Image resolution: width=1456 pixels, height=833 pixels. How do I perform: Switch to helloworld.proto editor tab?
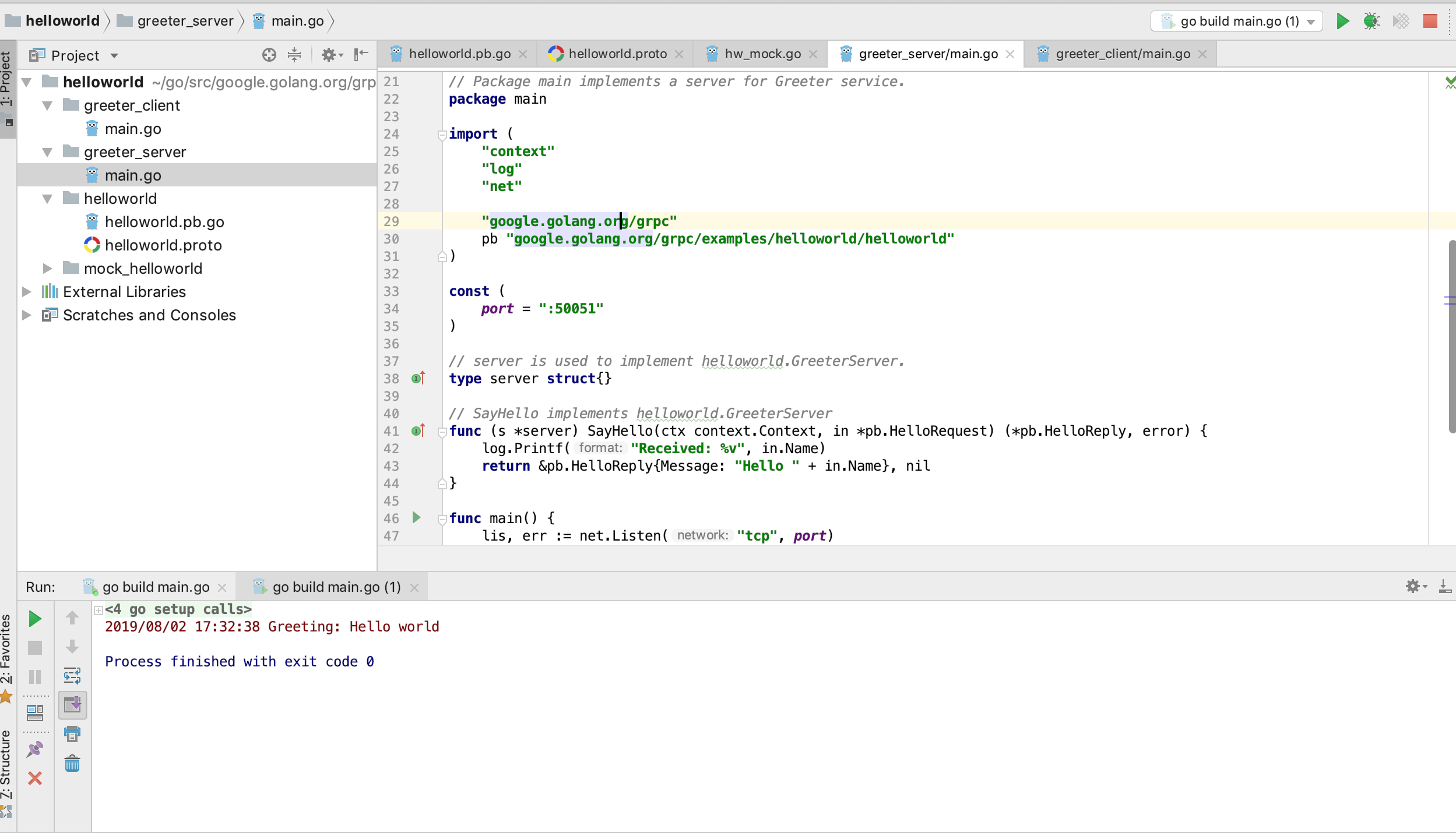pos(617,54)
